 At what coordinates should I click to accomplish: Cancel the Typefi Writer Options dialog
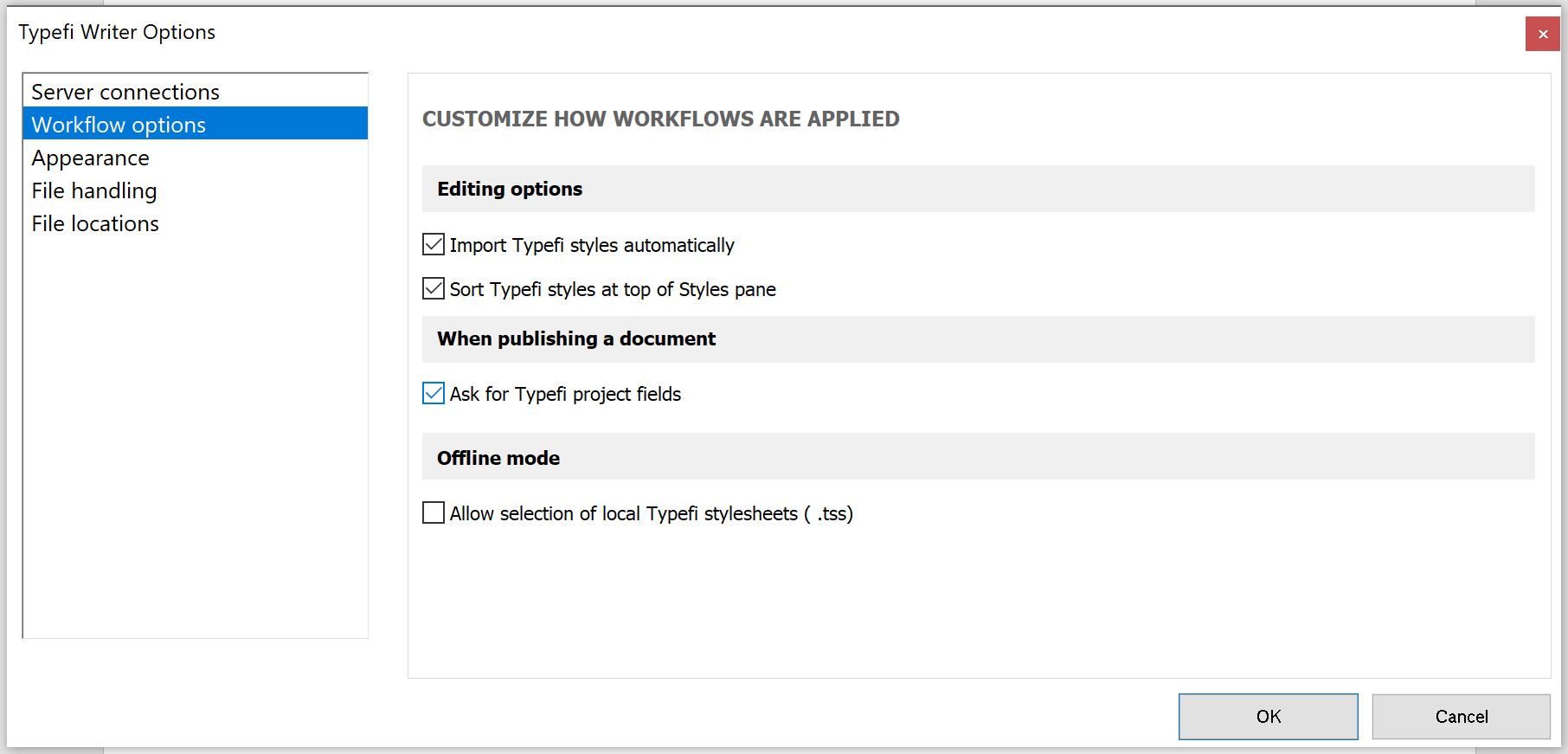[1461, 717]
